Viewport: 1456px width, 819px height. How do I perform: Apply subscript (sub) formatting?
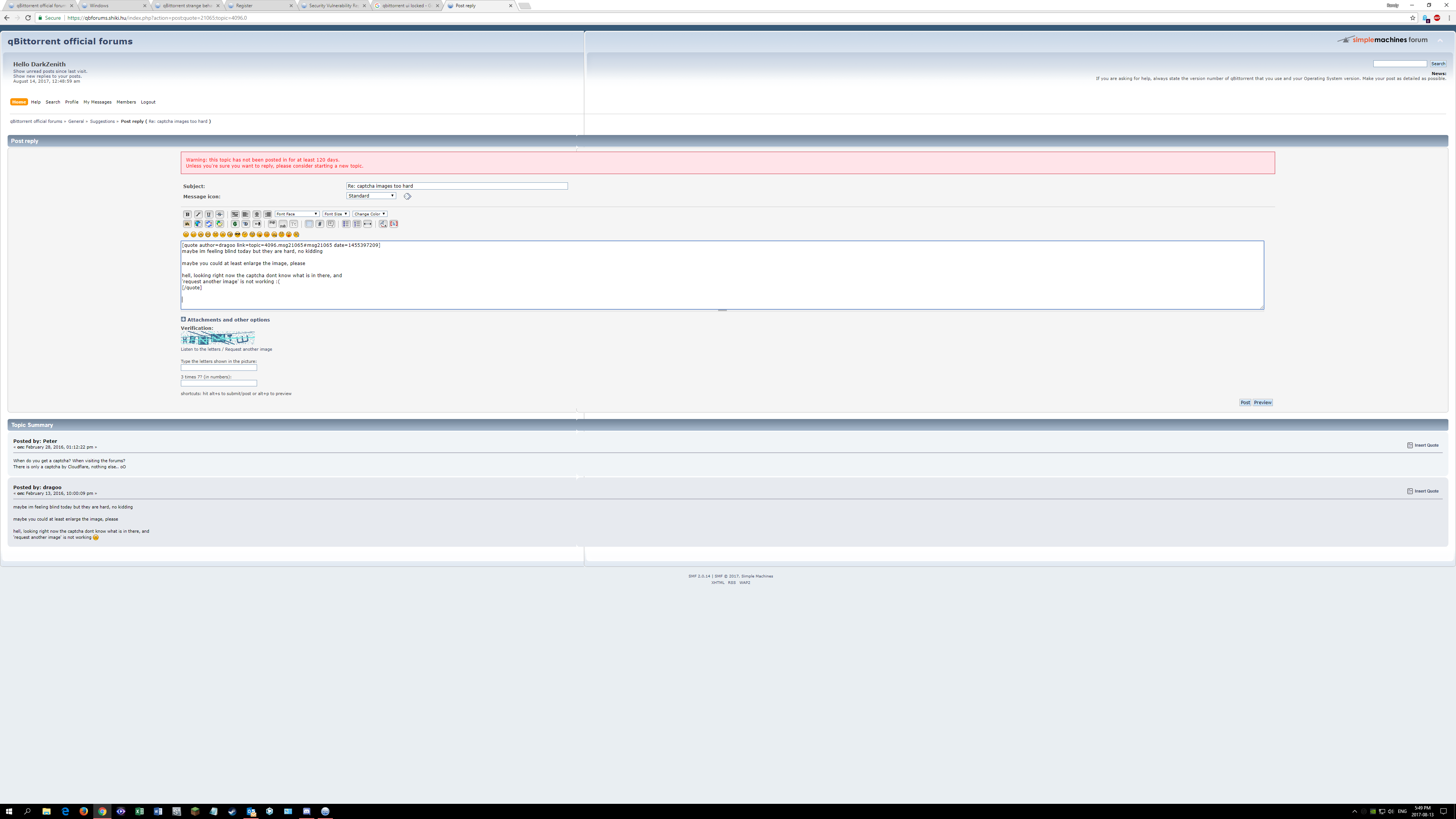pos(283,224)
